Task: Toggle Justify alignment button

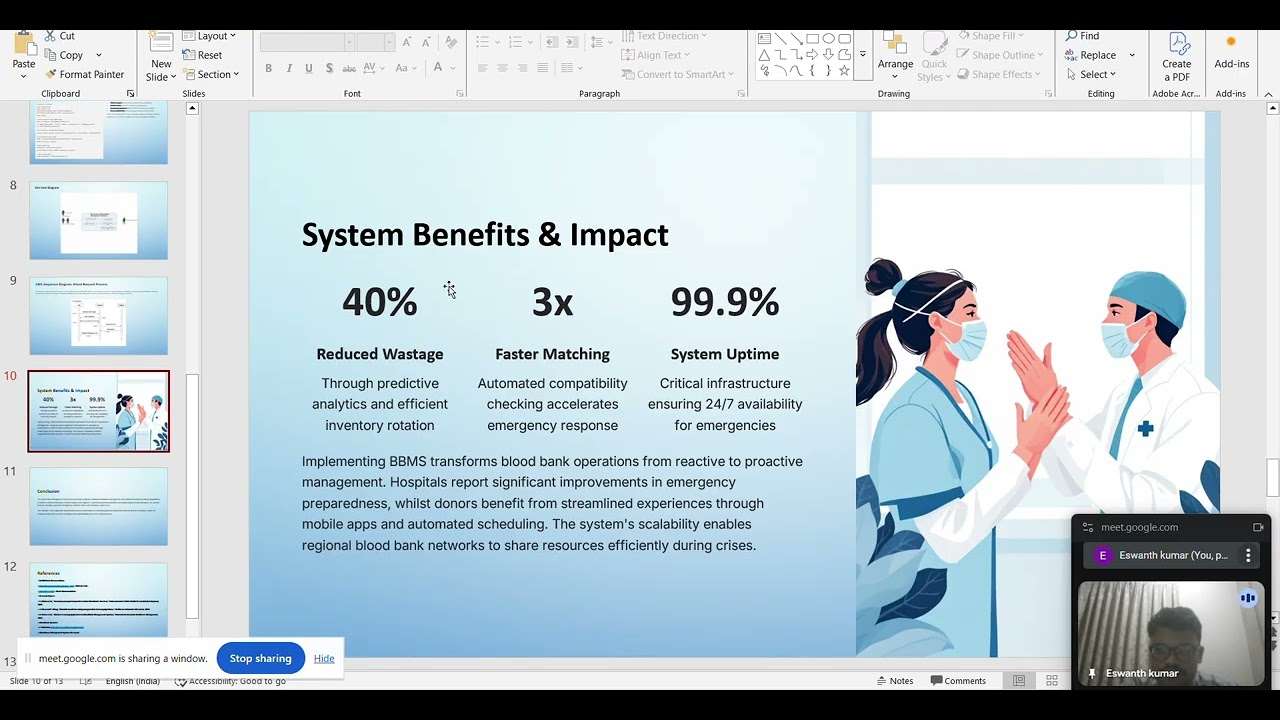Action: point(542,68)
